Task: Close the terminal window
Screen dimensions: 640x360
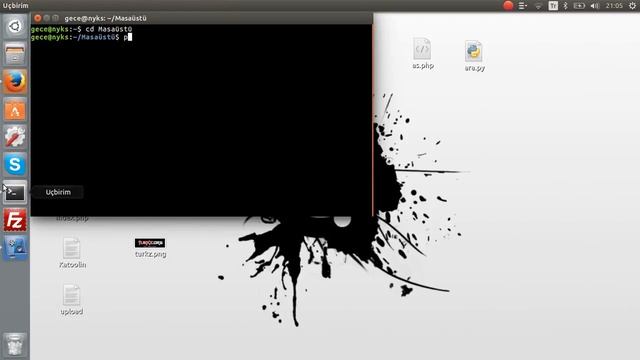Action: tap(38, 18)
